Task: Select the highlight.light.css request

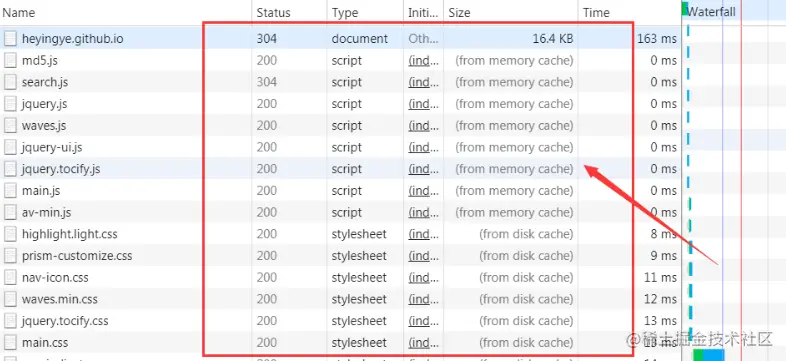Action: [x=340, y=234]
